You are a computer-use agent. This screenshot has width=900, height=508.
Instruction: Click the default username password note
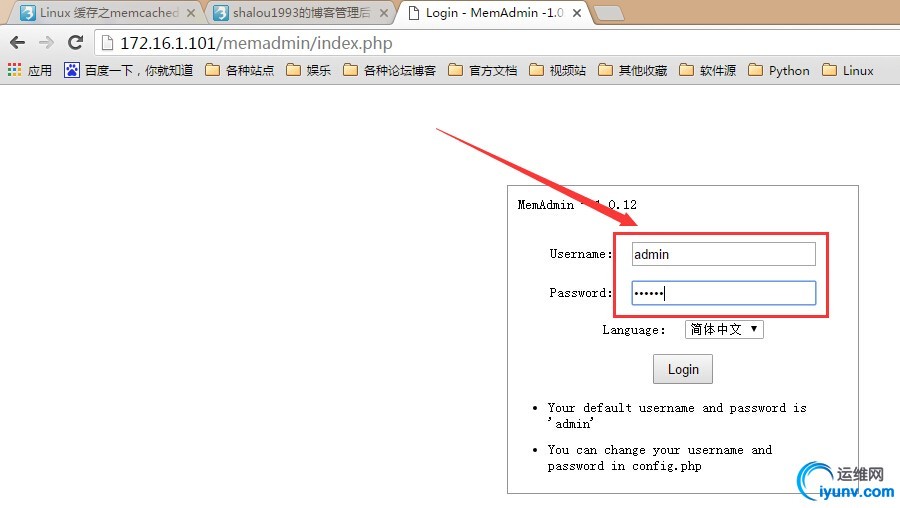click(677, 416)
